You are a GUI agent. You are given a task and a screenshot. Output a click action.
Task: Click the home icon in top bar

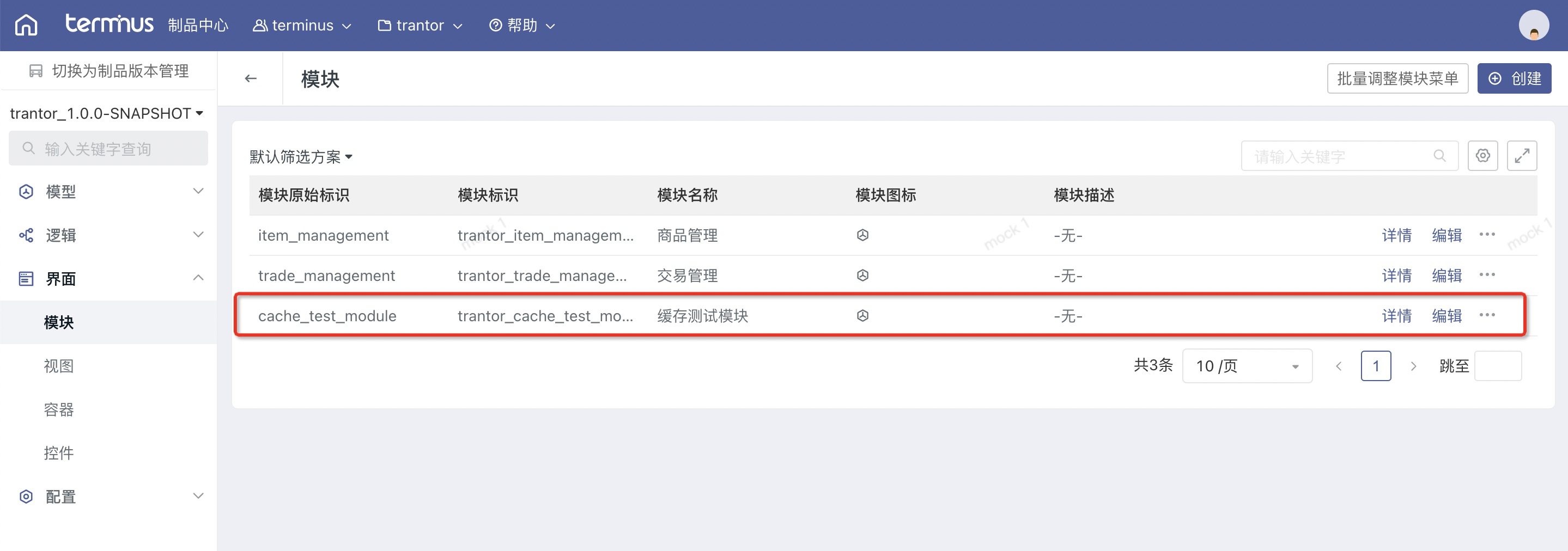[26, 26]
